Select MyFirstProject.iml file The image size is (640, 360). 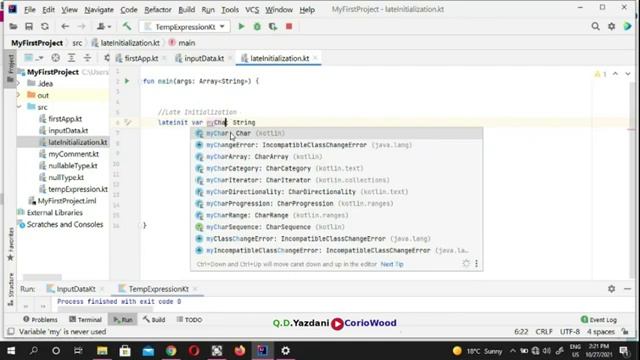point(67,201)
